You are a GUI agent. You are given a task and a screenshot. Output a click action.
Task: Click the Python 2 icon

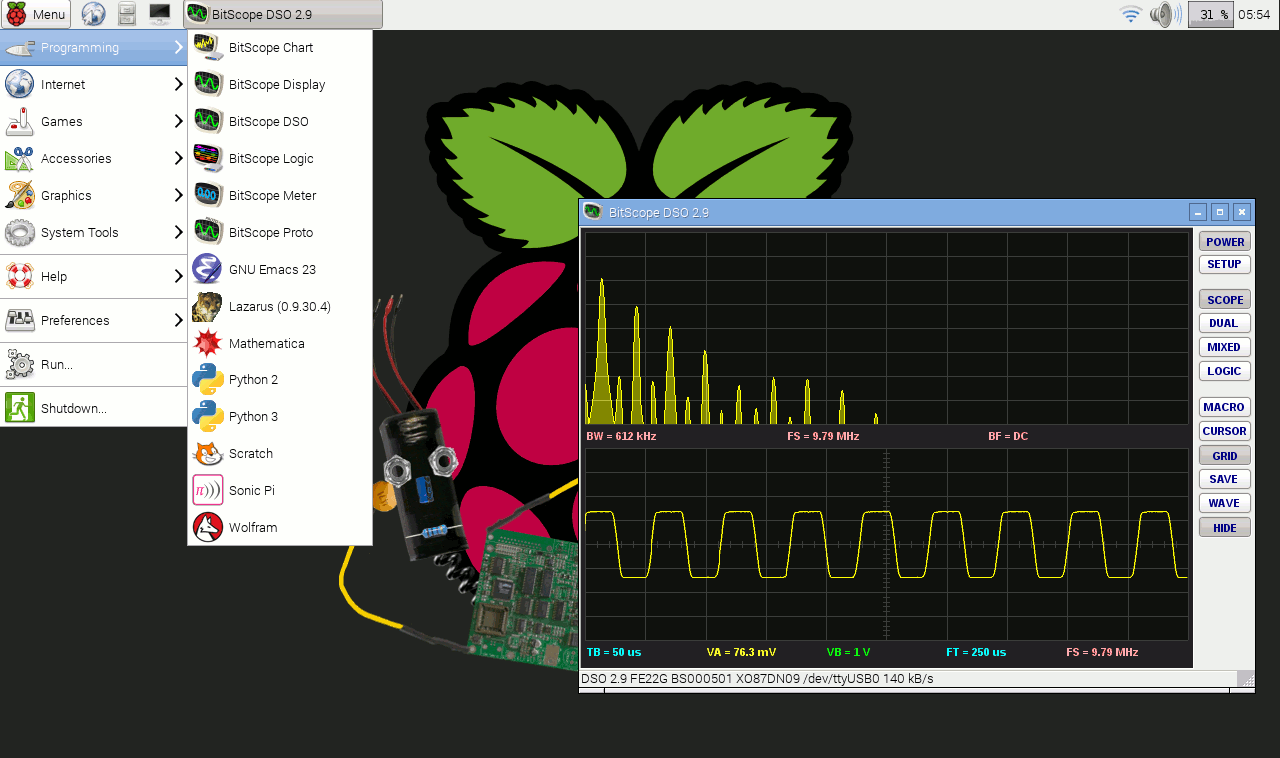[208, 379]
